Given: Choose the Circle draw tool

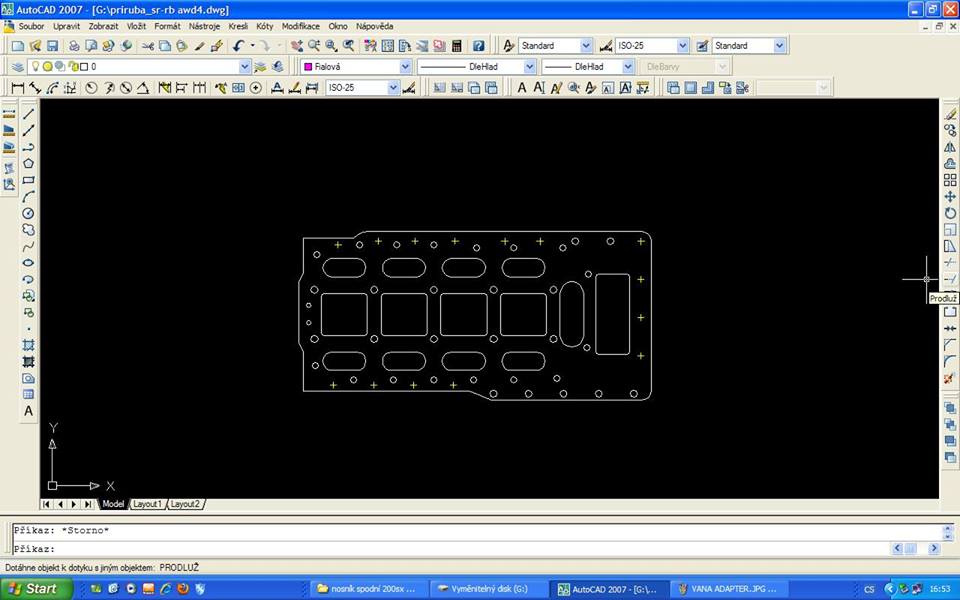Looking at the screenshot, I should point(28,213).
